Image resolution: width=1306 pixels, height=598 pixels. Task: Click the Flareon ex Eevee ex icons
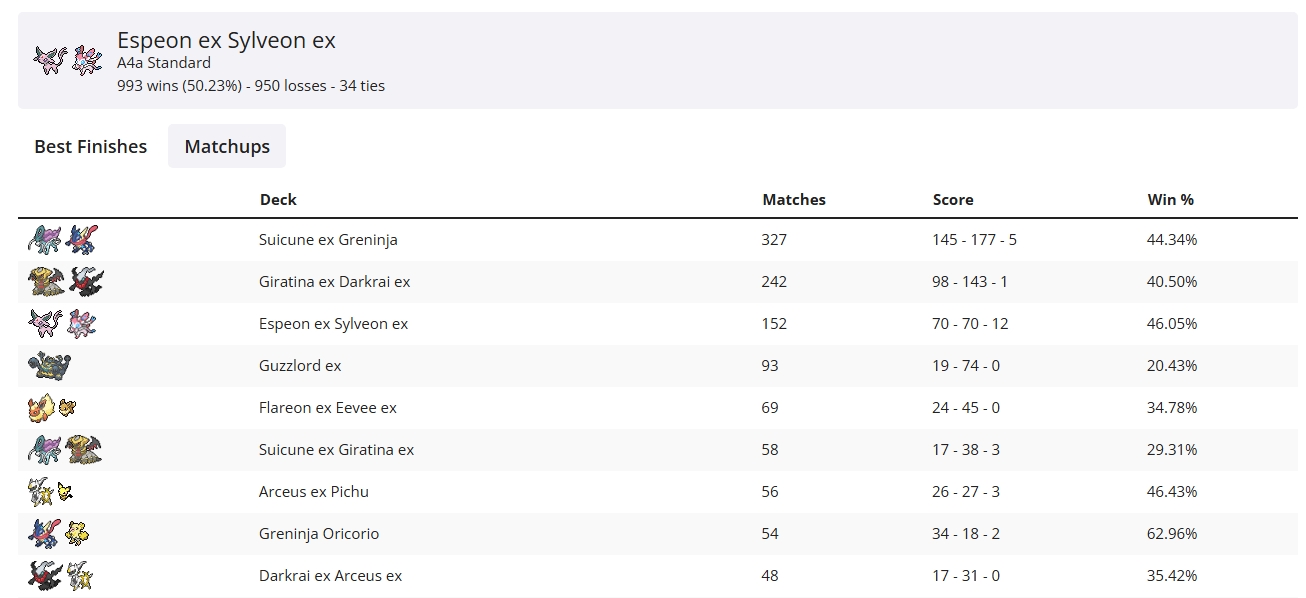[53, 408]
